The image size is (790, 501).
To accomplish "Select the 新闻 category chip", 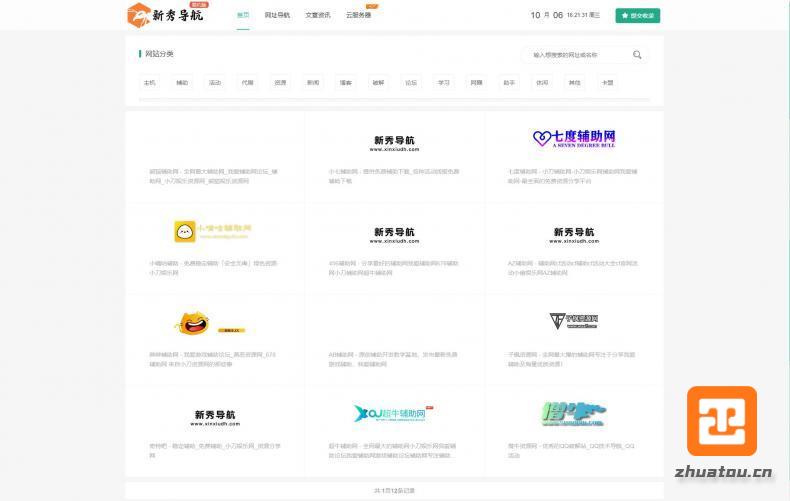I will pyautogui.click(x=313, y=83).
